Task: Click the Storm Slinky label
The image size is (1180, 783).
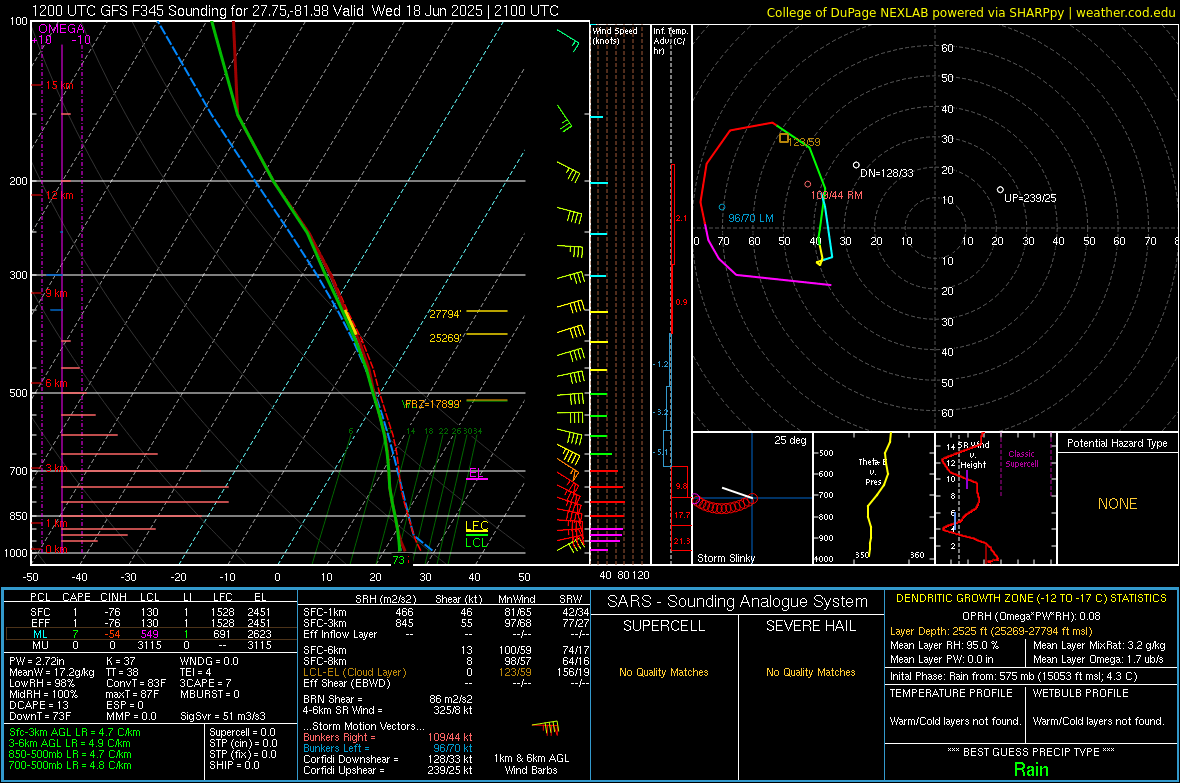Action: point(725,558)
